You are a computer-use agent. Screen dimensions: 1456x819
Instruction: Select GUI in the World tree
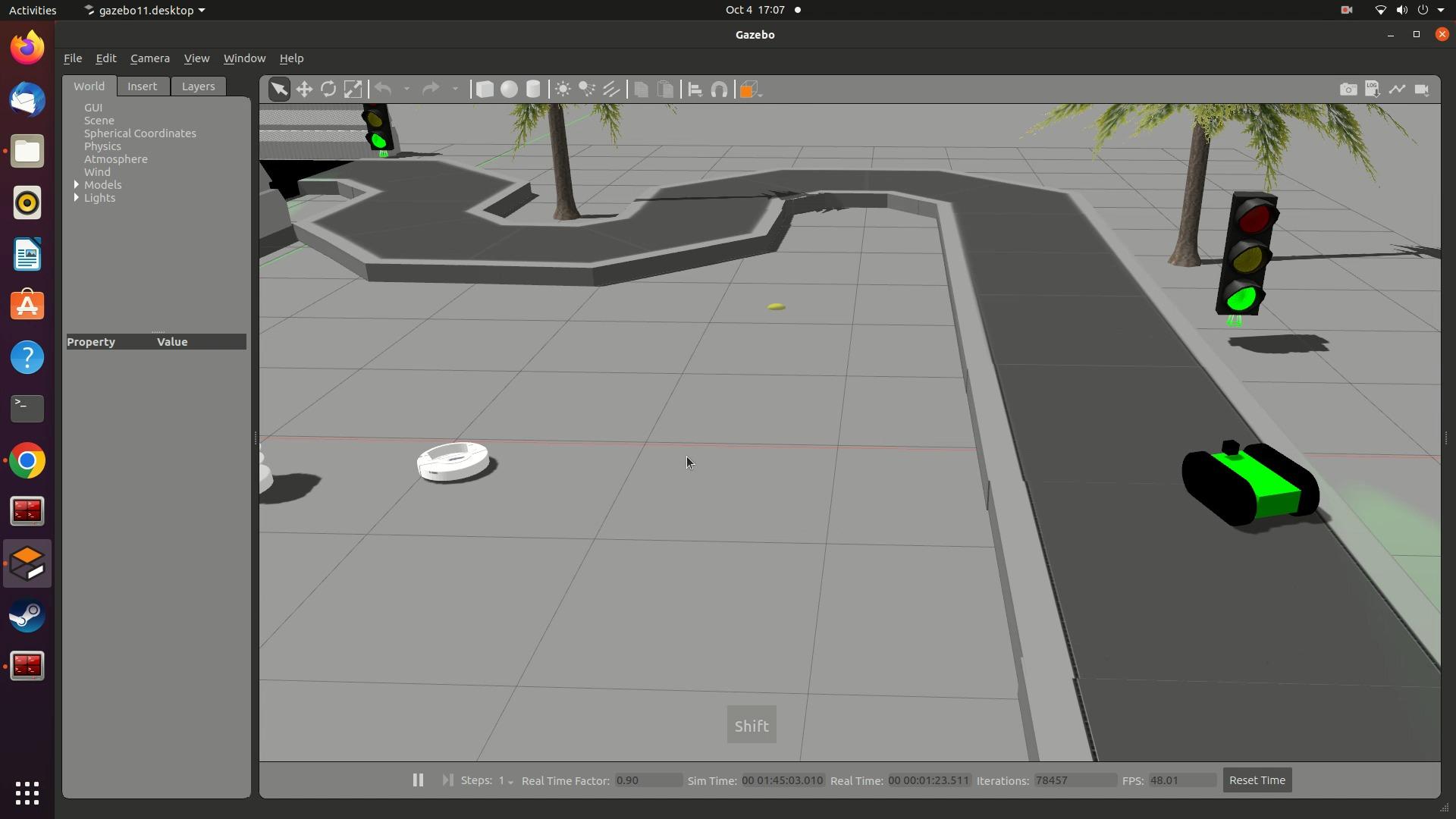[x=93, y=108]
